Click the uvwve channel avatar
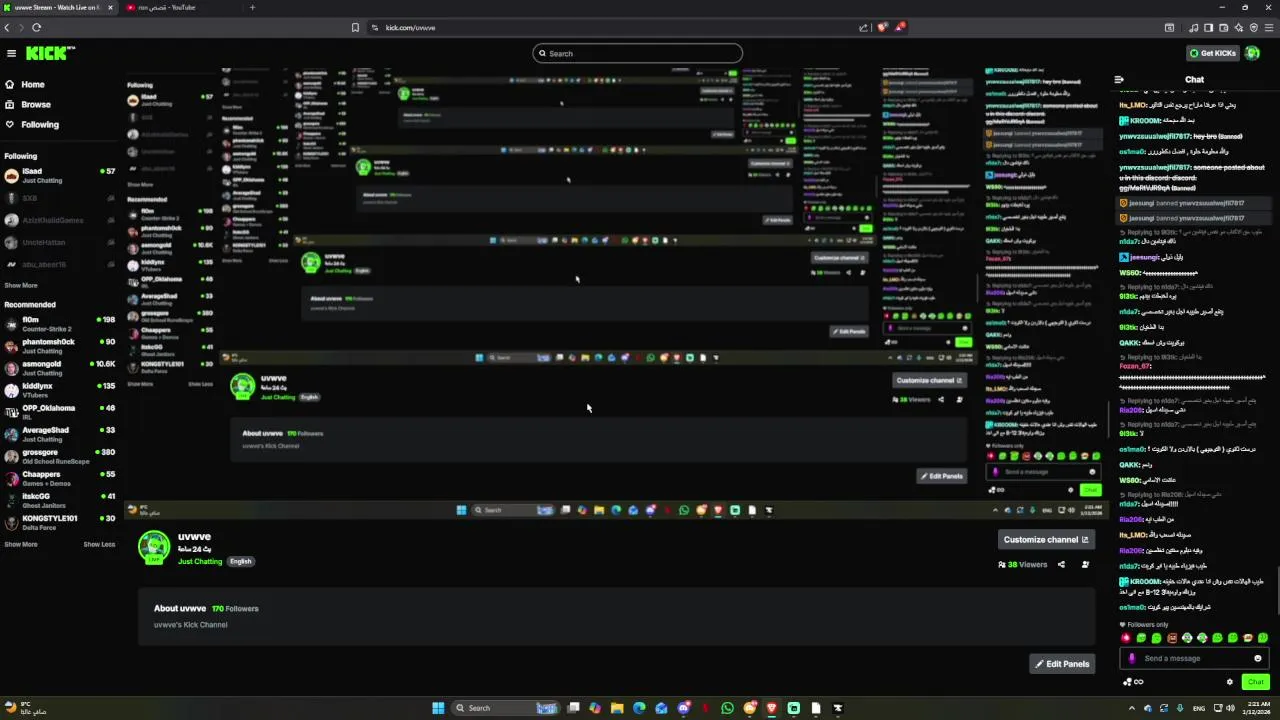Screen dimensions: 1280x720 point(154,547)
